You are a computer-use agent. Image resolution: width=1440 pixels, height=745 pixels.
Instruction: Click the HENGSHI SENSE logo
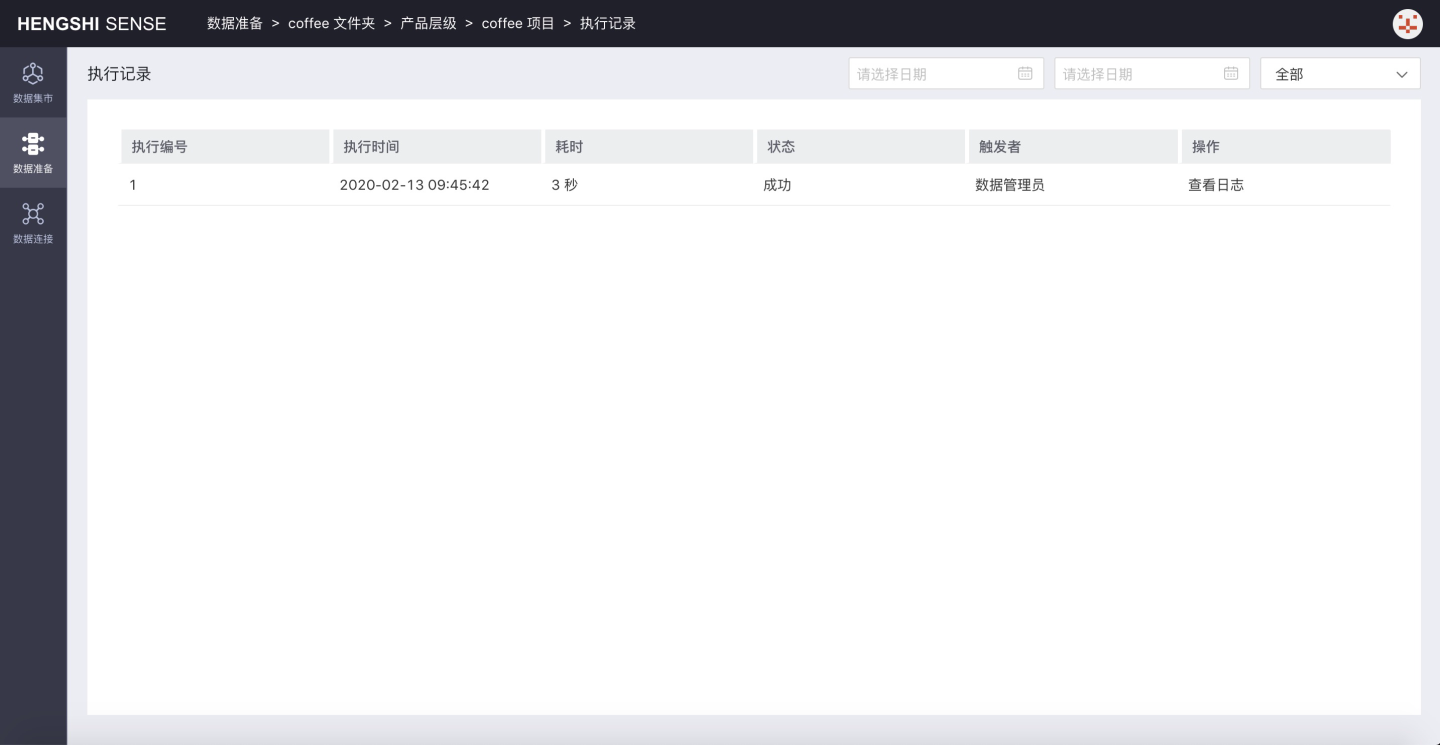[x=92, y=24]
